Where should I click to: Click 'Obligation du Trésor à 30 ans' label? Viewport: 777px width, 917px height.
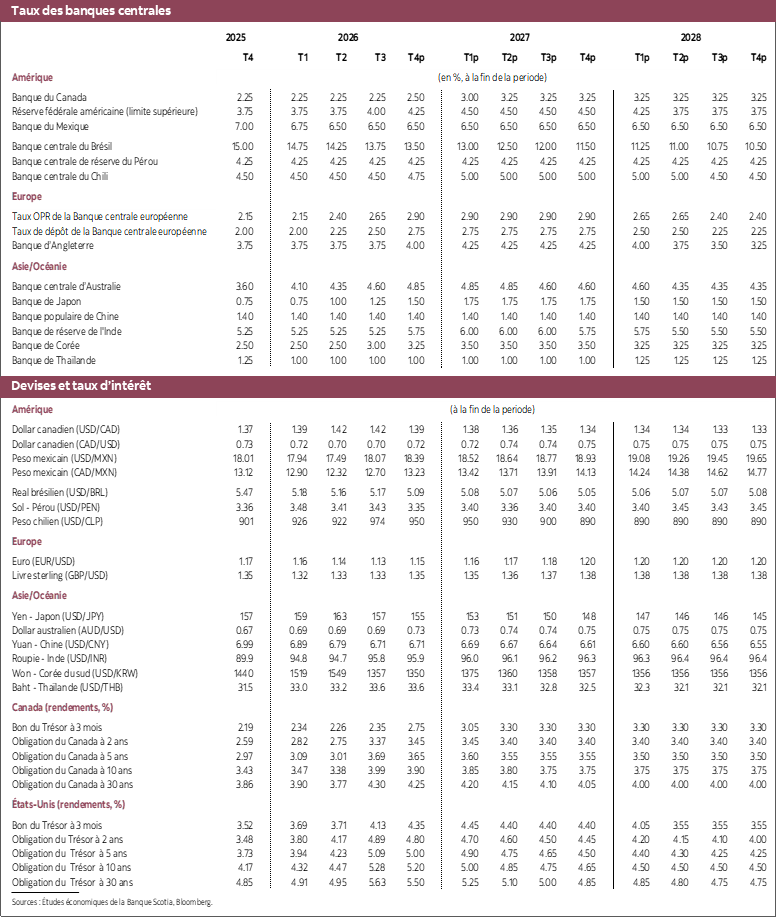coord(72,882)
